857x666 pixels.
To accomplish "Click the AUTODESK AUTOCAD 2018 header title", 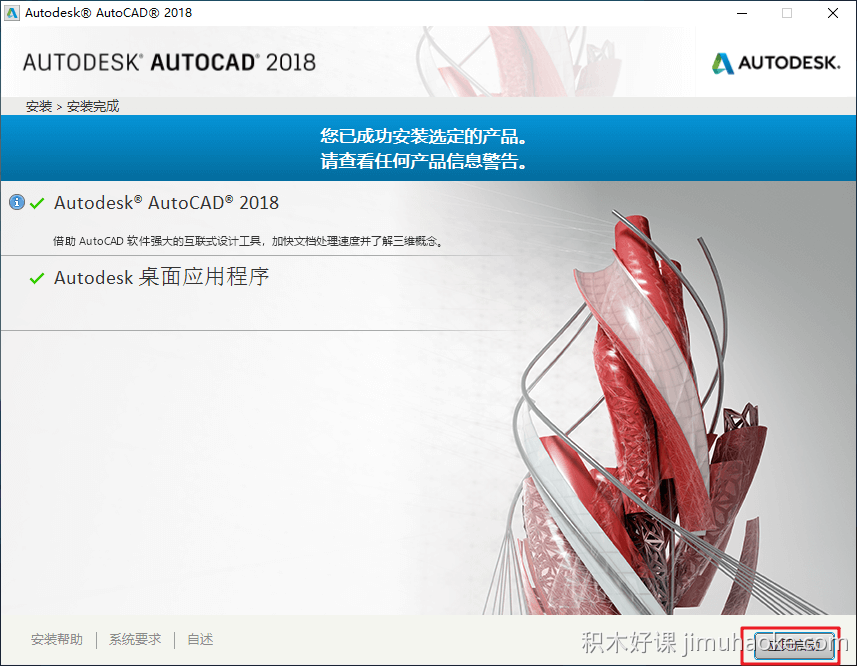I will pyautogui.click(x=169, y=62).
